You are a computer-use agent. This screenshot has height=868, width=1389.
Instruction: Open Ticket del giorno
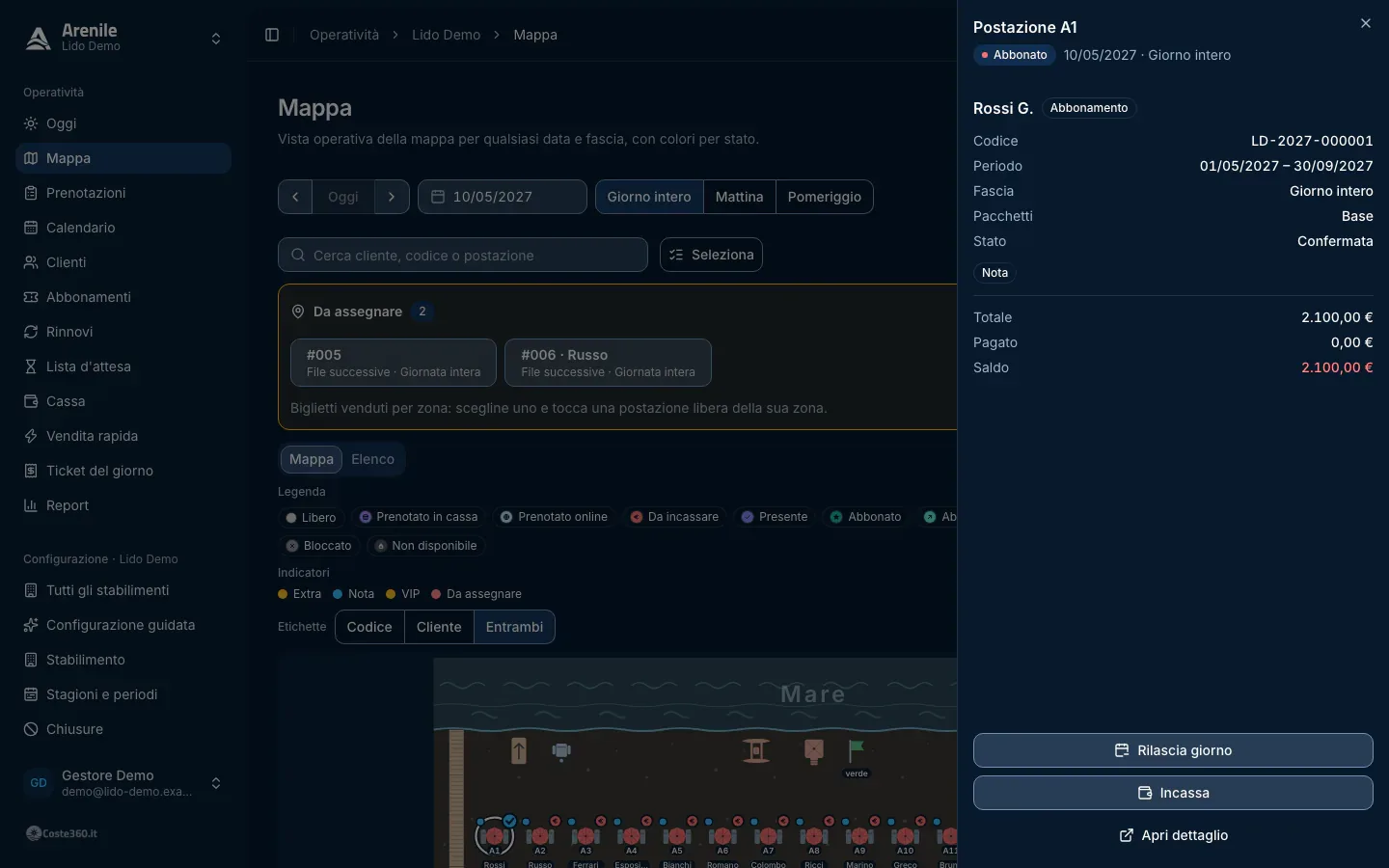(x=123, y=471)
